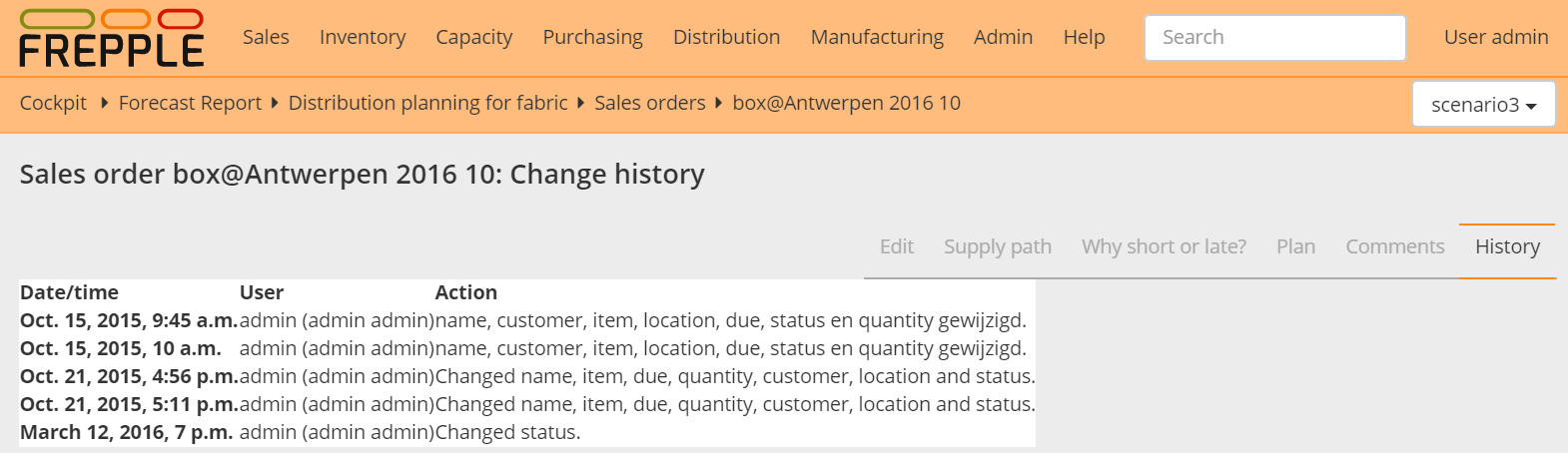Image resolution: width=1568 pixels, height=453 pixels.
Task: Open the User admin link
Action: tap(1495, 38)
